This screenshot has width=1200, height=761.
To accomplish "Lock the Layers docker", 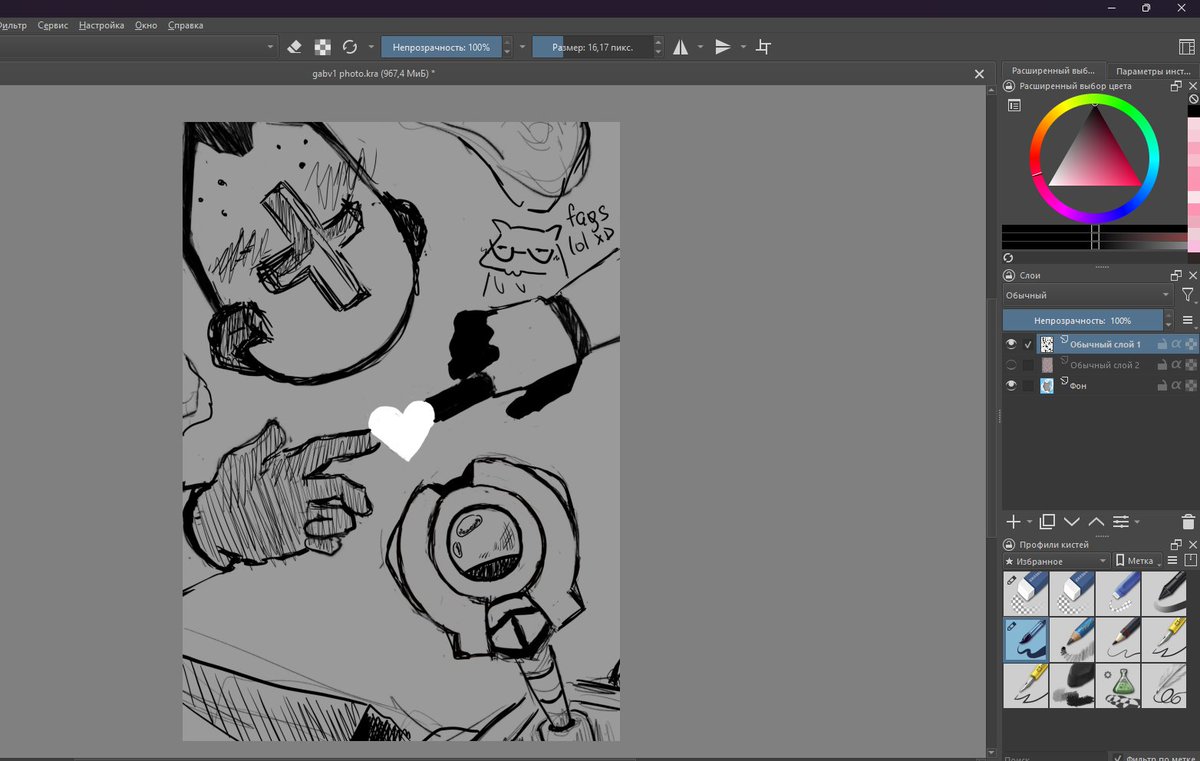I will pyautogui.click(x=1008, y=275).
